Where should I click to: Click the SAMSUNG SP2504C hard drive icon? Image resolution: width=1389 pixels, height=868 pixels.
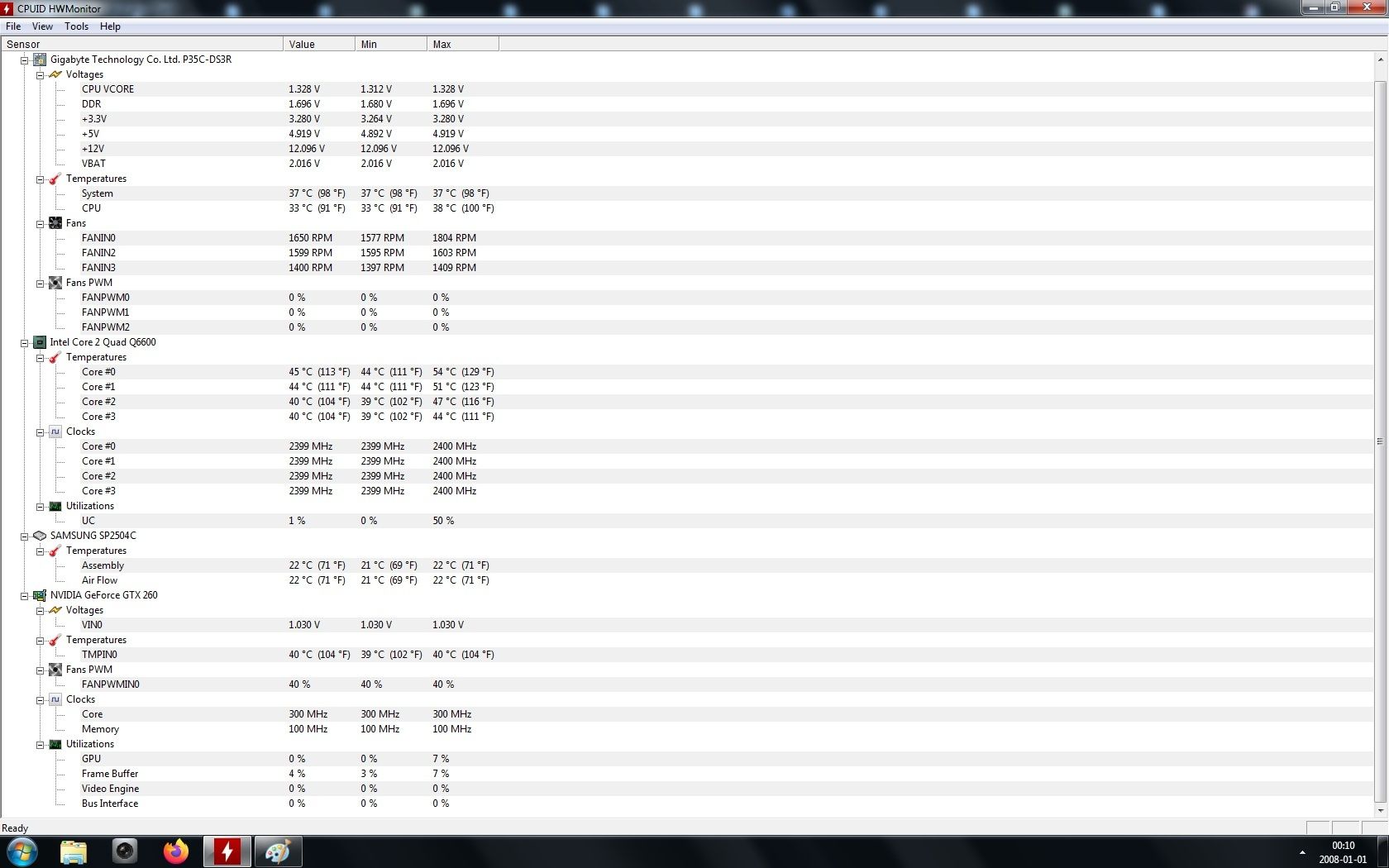click(x=40, y=536)
